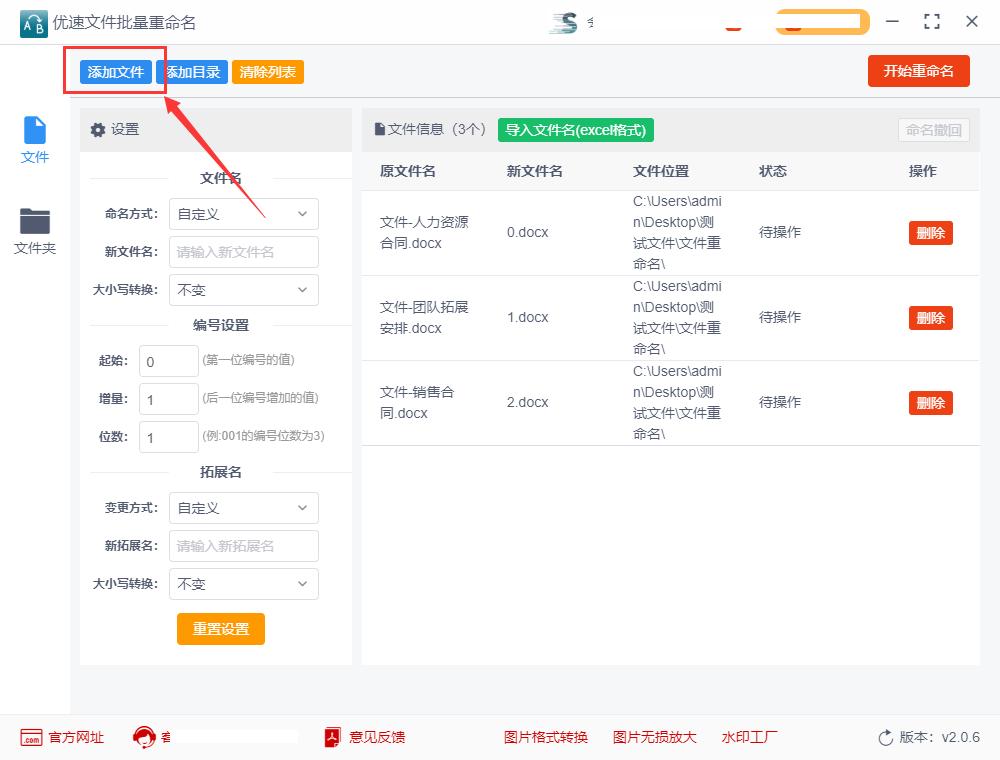Click 导入文件名(excel格式) button
The width and height of the screenshot is (1000, 760).
(575, 130)
